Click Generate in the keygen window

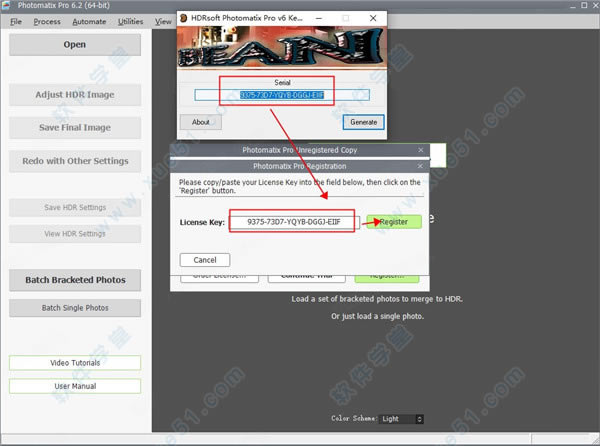point(364,122)
